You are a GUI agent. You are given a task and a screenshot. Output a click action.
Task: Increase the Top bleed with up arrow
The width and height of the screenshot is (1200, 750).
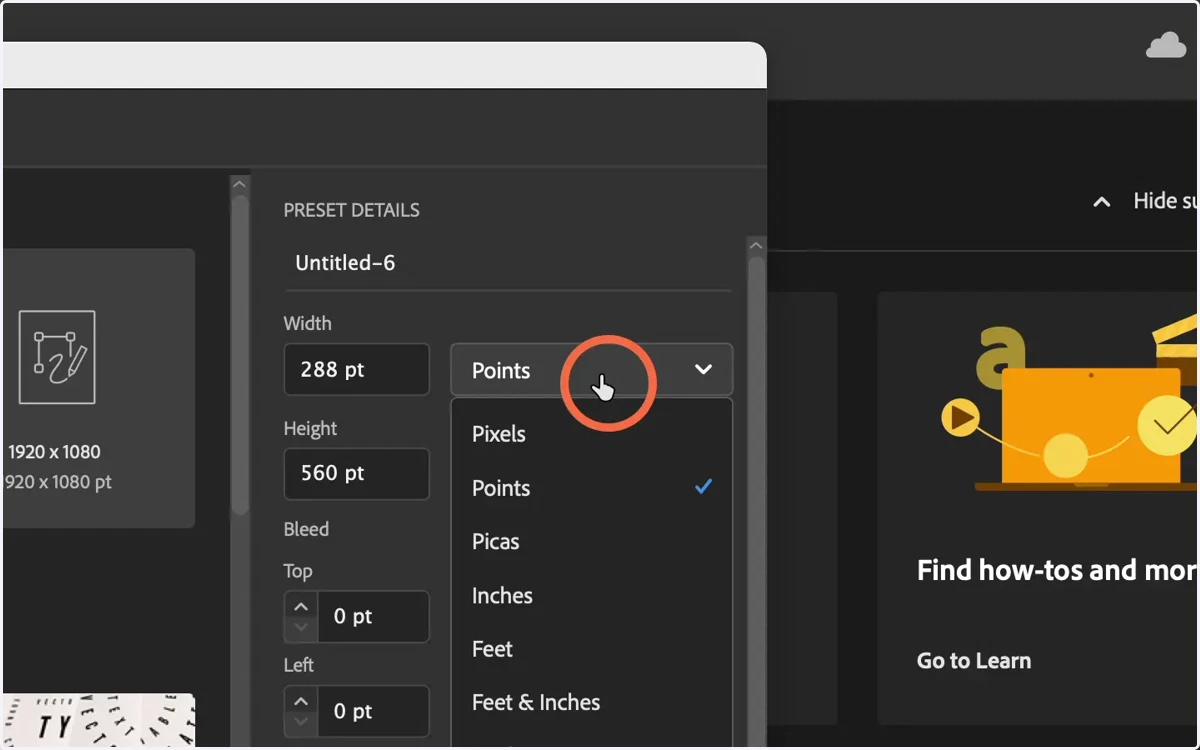pos(301,605)
